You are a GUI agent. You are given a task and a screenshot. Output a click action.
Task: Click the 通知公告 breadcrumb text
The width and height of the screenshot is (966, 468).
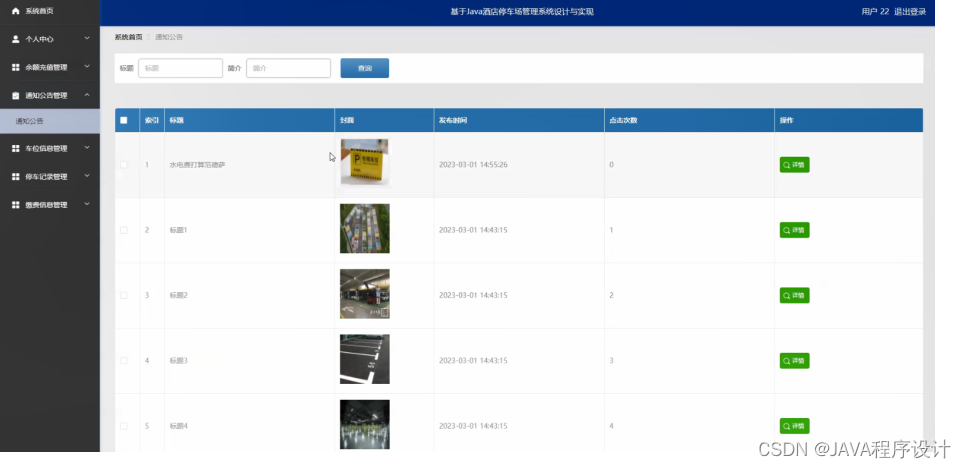tap(169, 37)
